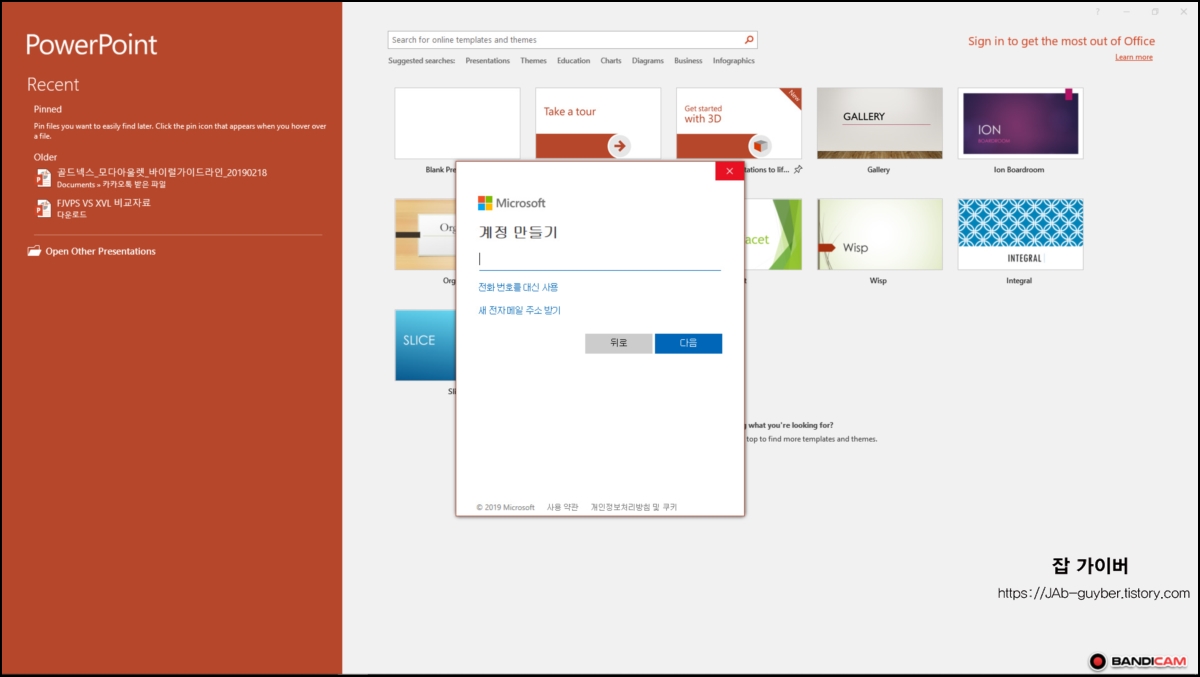
Task: Click the folder icon beside Open Other Presentations
Action: 34,251
